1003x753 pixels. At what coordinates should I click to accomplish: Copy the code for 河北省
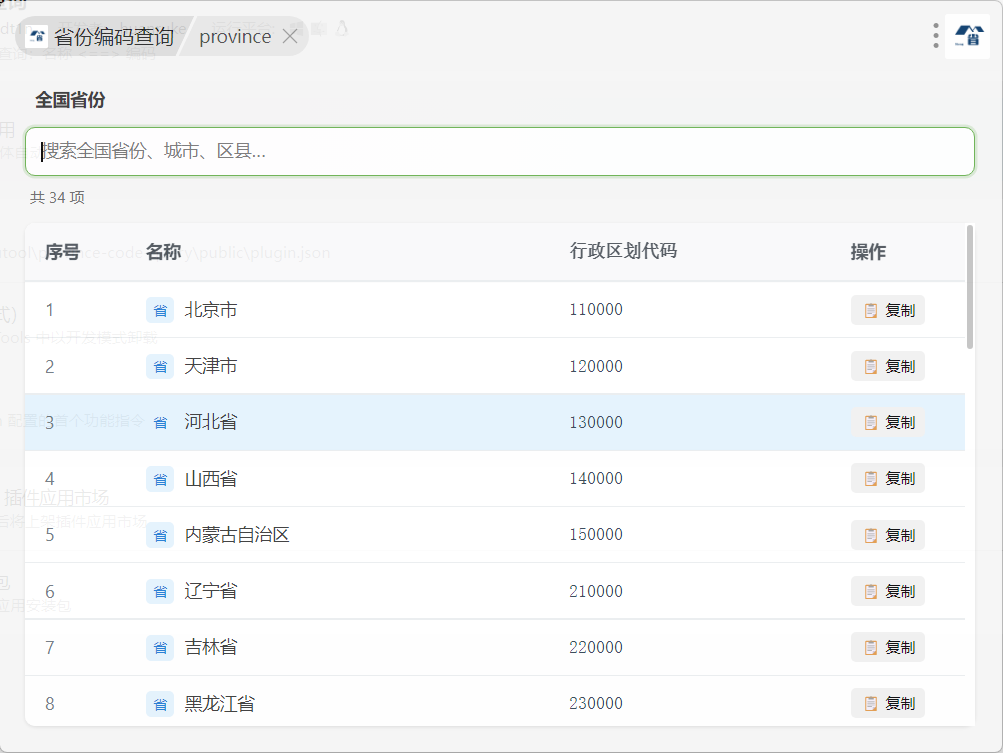[887, 423]
